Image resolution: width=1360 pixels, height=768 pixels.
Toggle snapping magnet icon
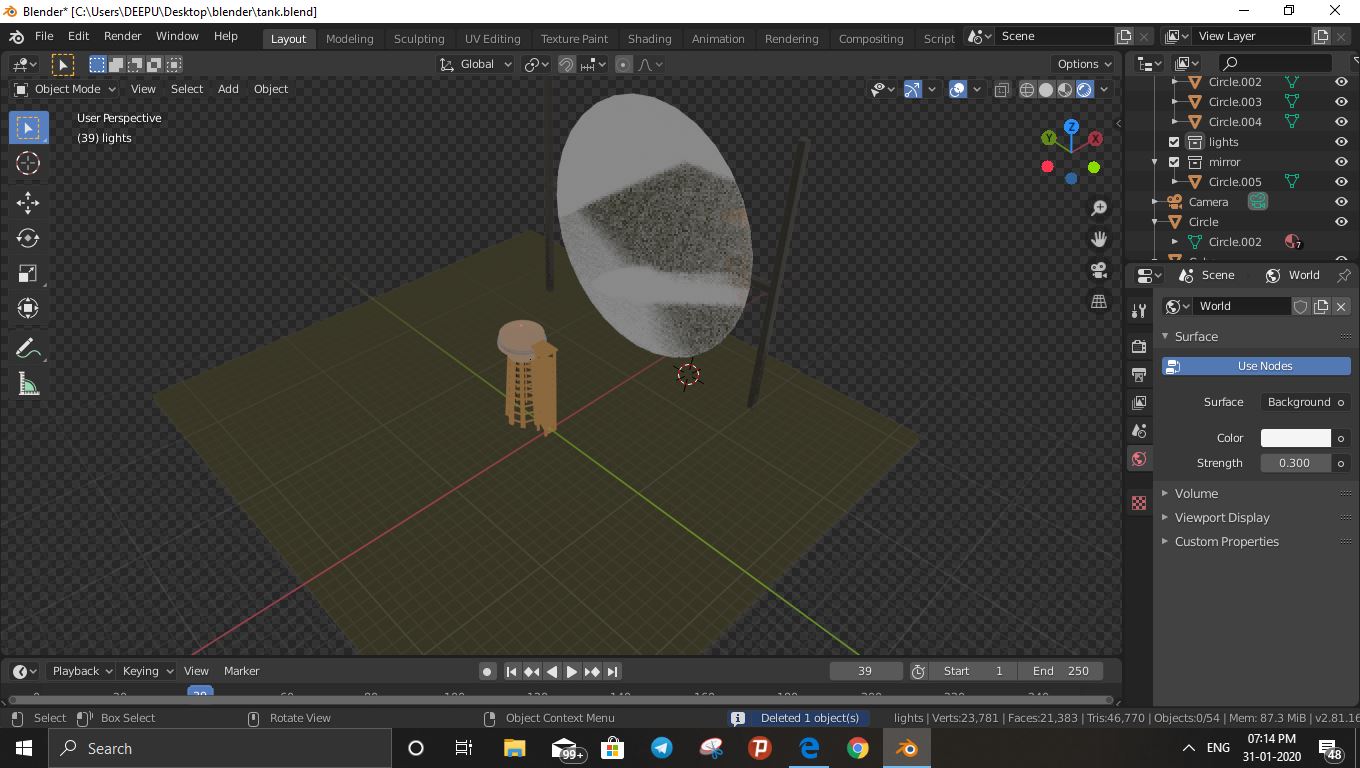tap(566, 64)
